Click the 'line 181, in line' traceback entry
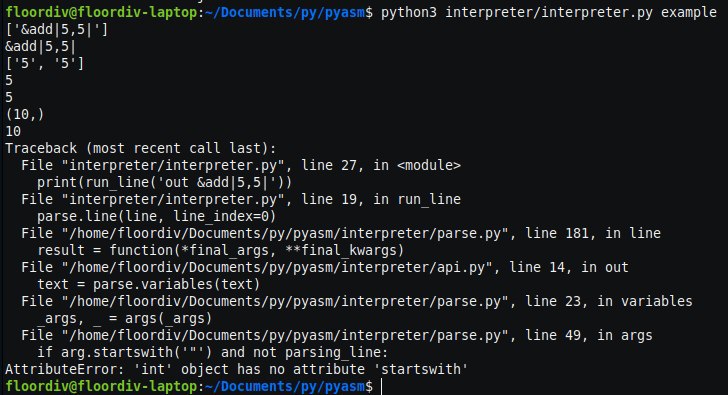The image size is (728, 395). tap(341, 233)
